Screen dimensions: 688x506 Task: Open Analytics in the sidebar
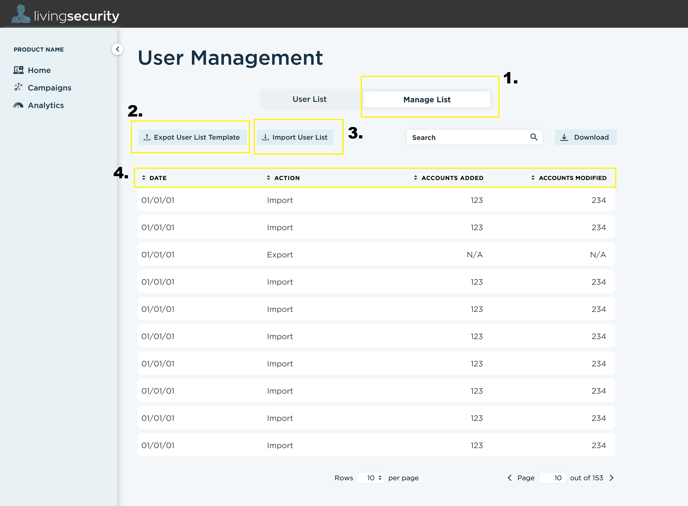coord(39,105)
